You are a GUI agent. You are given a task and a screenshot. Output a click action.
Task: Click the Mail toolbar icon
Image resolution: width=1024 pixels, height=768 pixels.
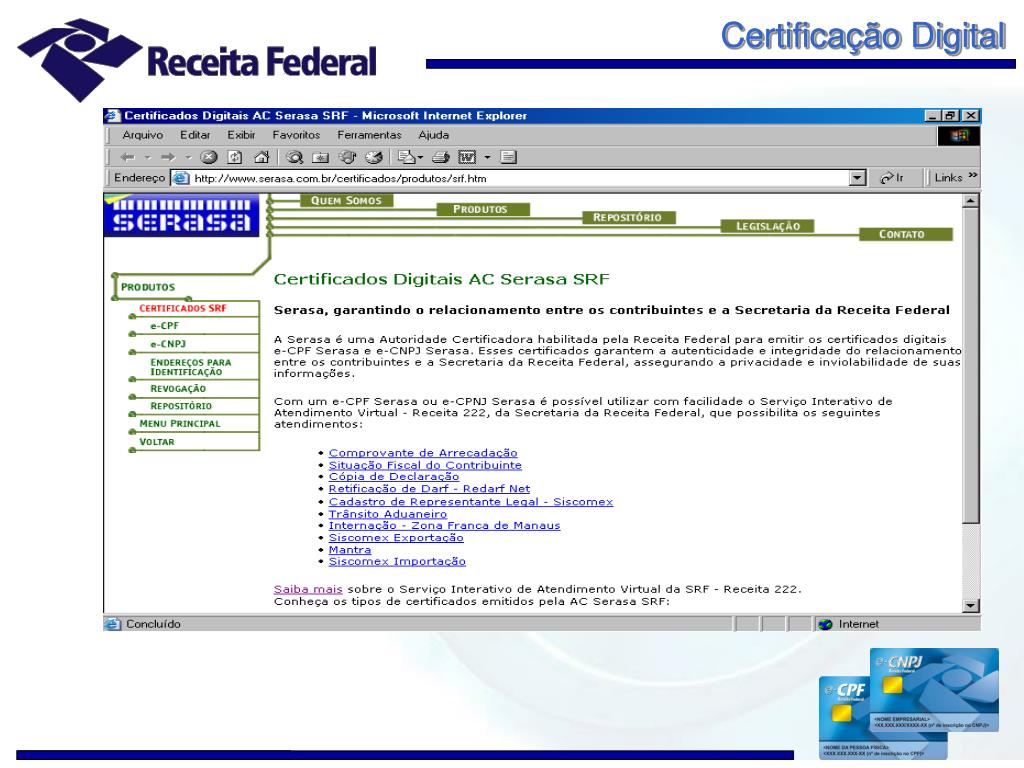click(406, 157)
